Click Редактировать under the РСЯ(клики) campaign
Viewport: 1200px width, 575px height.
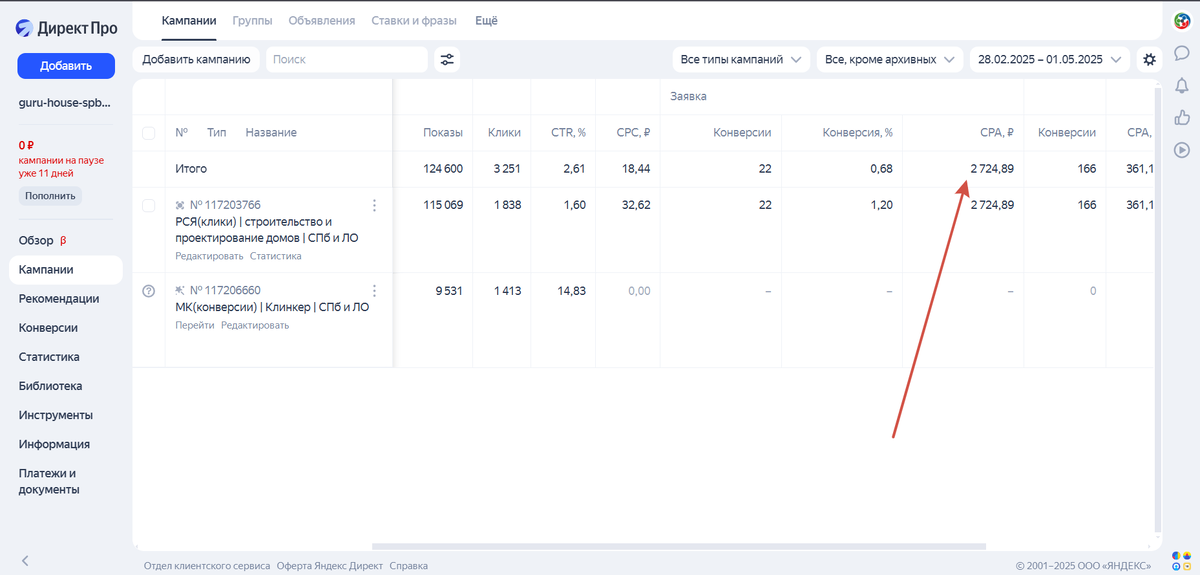(209, 257)
